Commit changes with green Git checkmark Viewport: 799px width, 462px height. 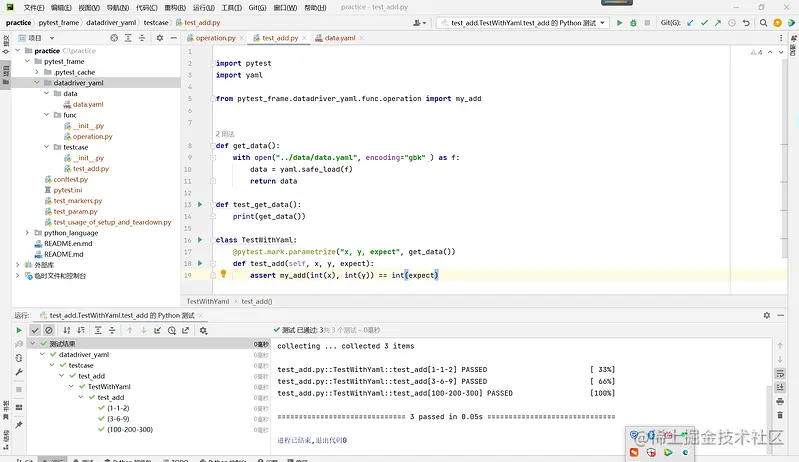[x=704, y=23]
